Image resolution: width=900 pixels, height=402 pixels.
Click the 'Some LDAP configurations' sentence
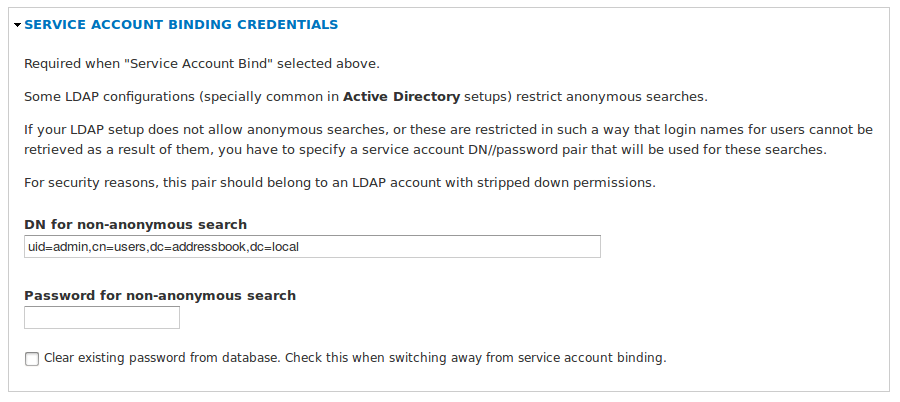tap(366, 96)
